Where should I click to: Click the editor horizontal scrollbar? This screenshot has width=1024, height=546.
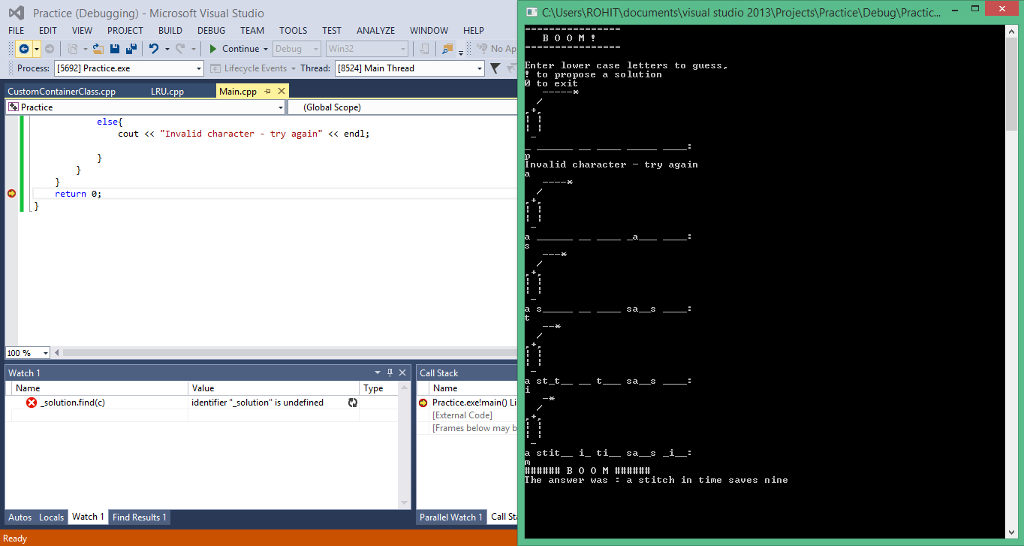click(285, 353)
